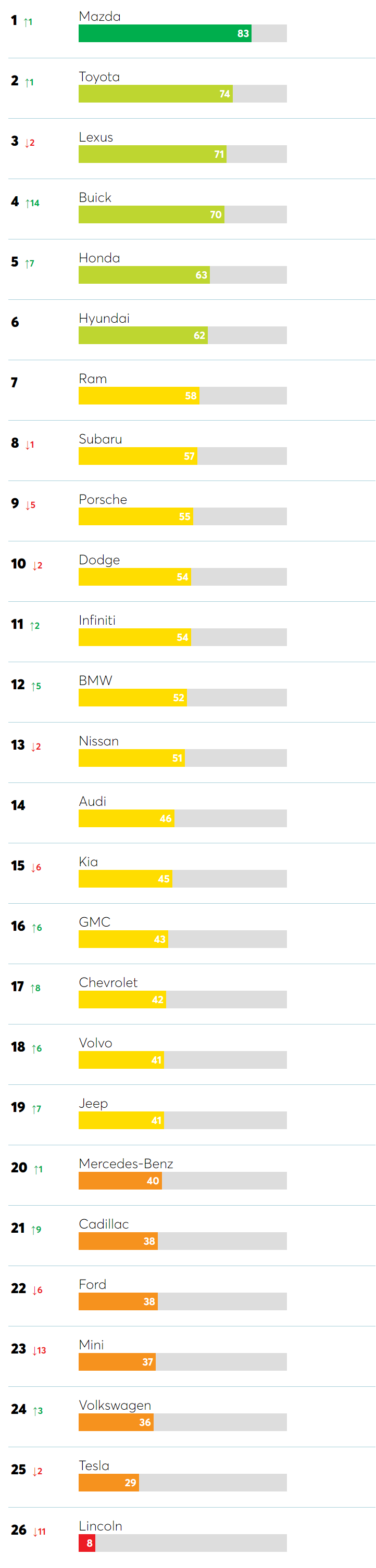
Task: Click Porsche's red down 5 arrow
Action: click(31, 504)
